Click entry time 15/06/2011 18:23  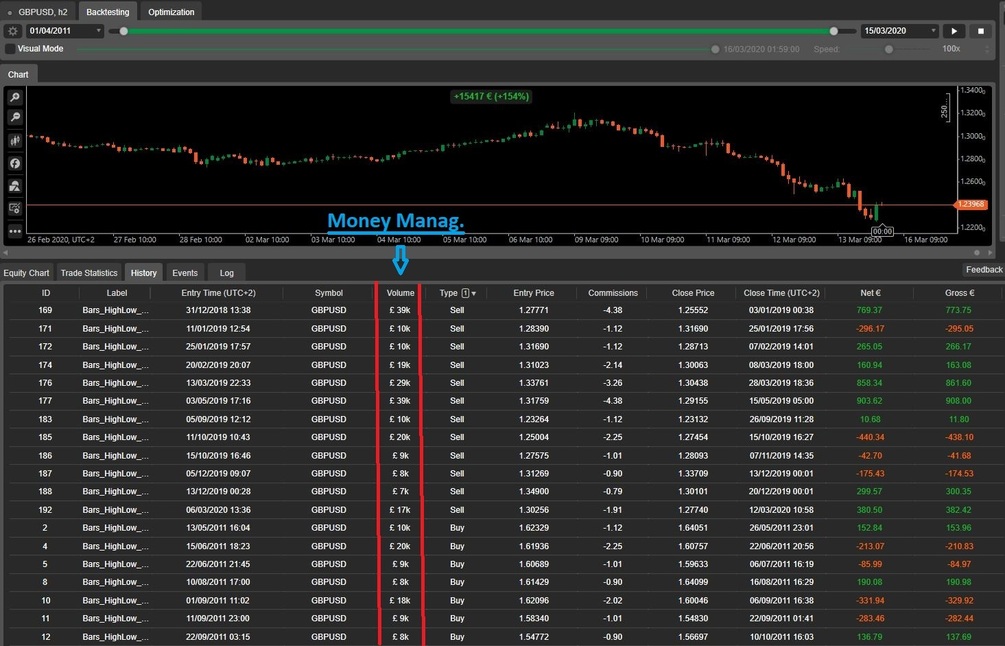click(x=218, y=546)
